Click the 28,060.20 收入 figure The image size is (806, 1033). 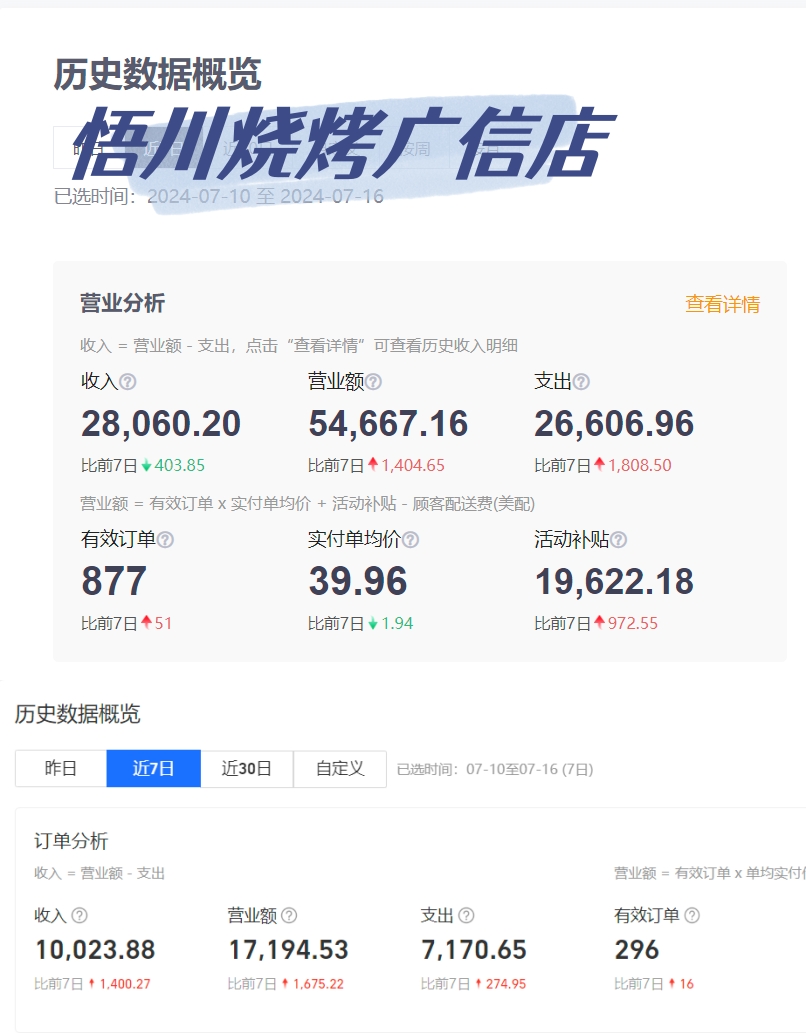point(161,424)
